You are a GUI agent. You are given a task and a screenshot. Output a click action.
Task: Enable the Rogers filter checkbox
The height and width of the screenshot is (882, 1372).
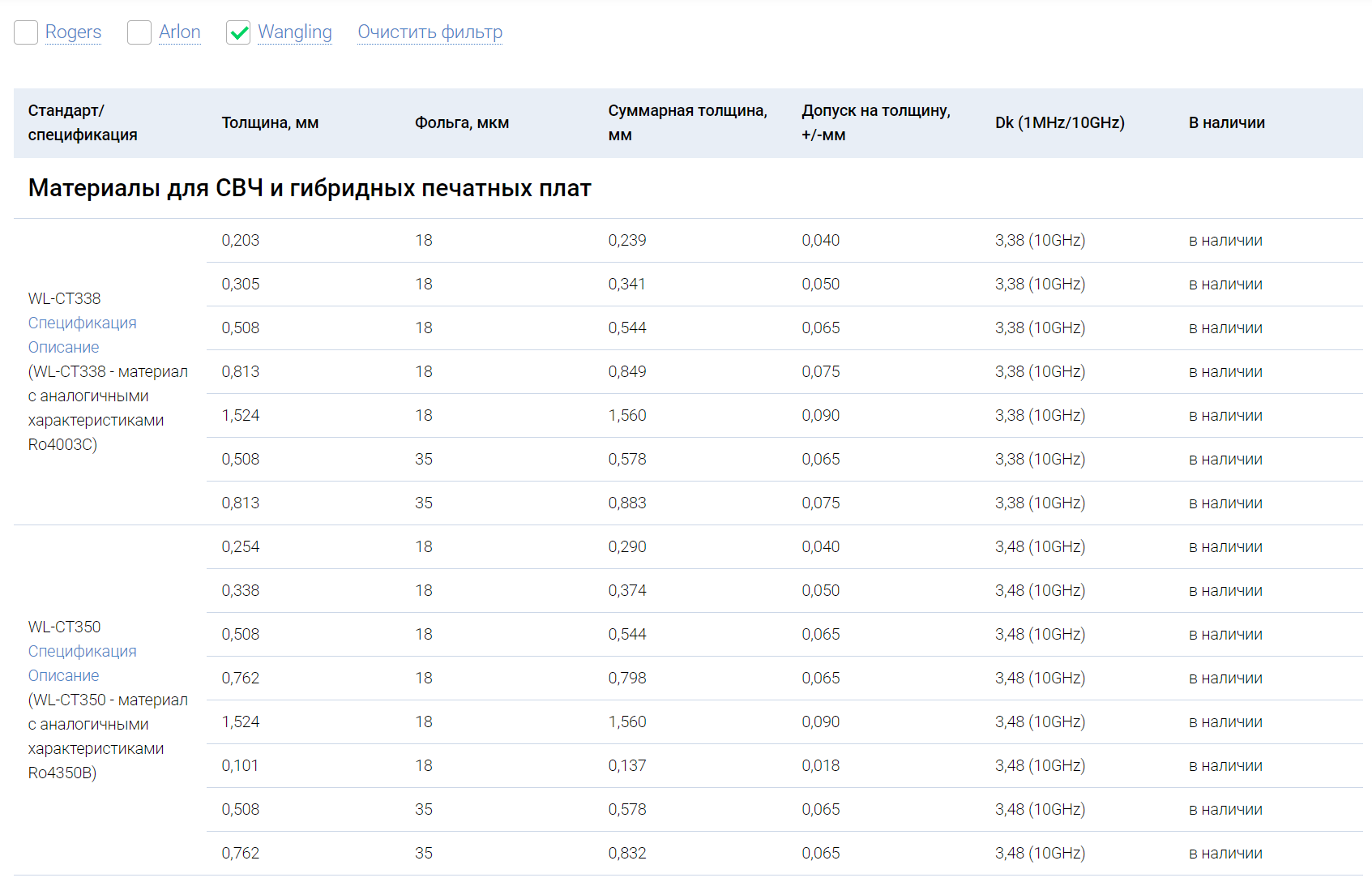(x=26, y=32)
